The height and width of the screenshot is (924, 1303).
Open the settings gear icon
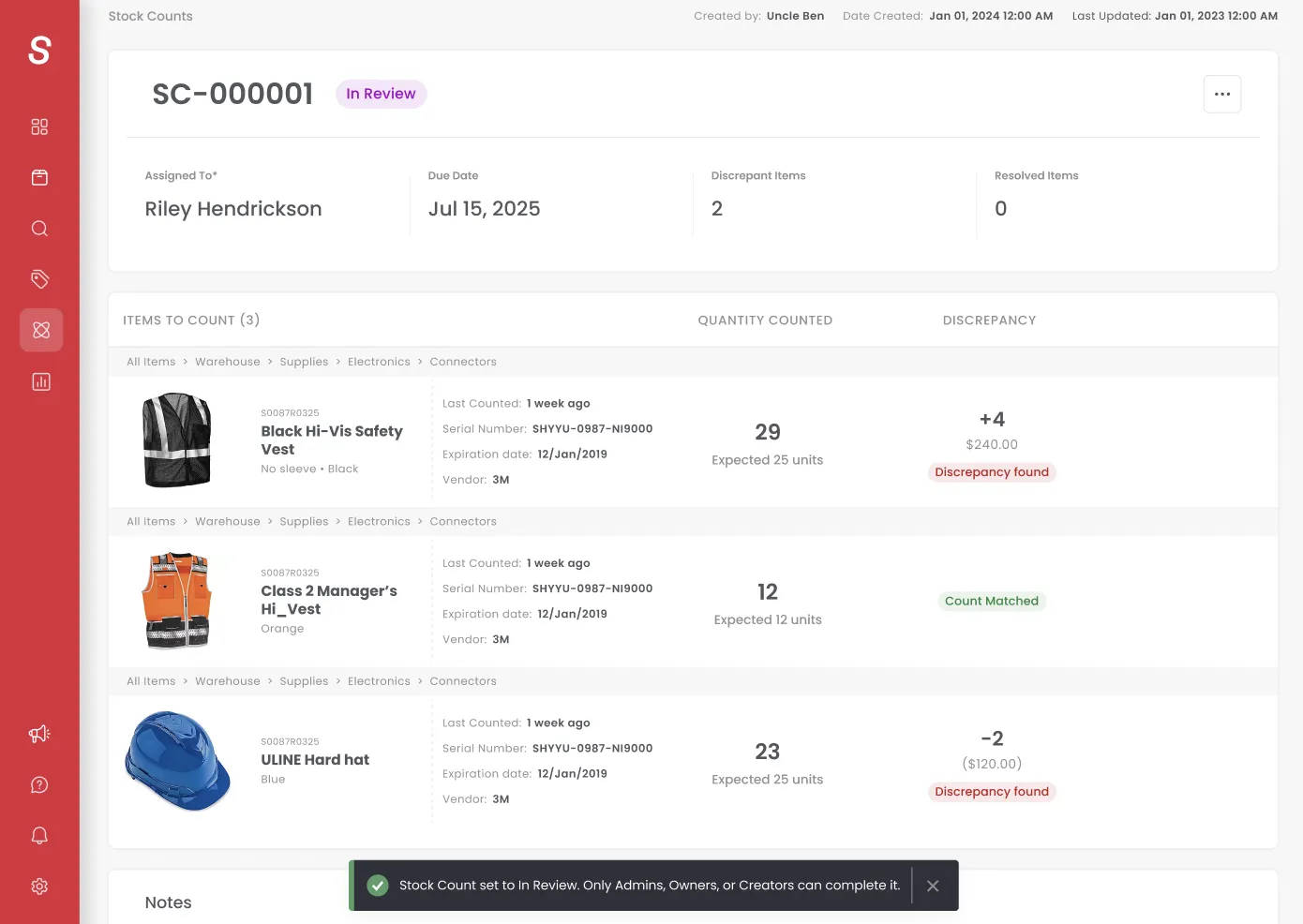pos(39,887)
